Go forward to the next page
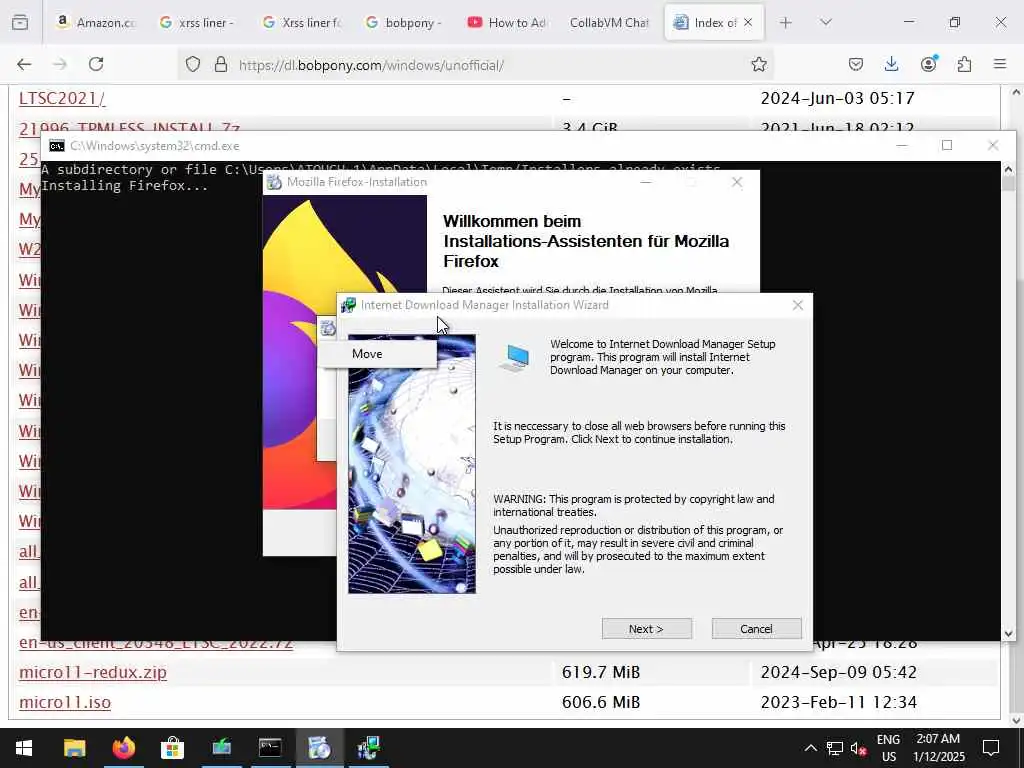This screenshot has width=1024, height=768. point(60,64)
